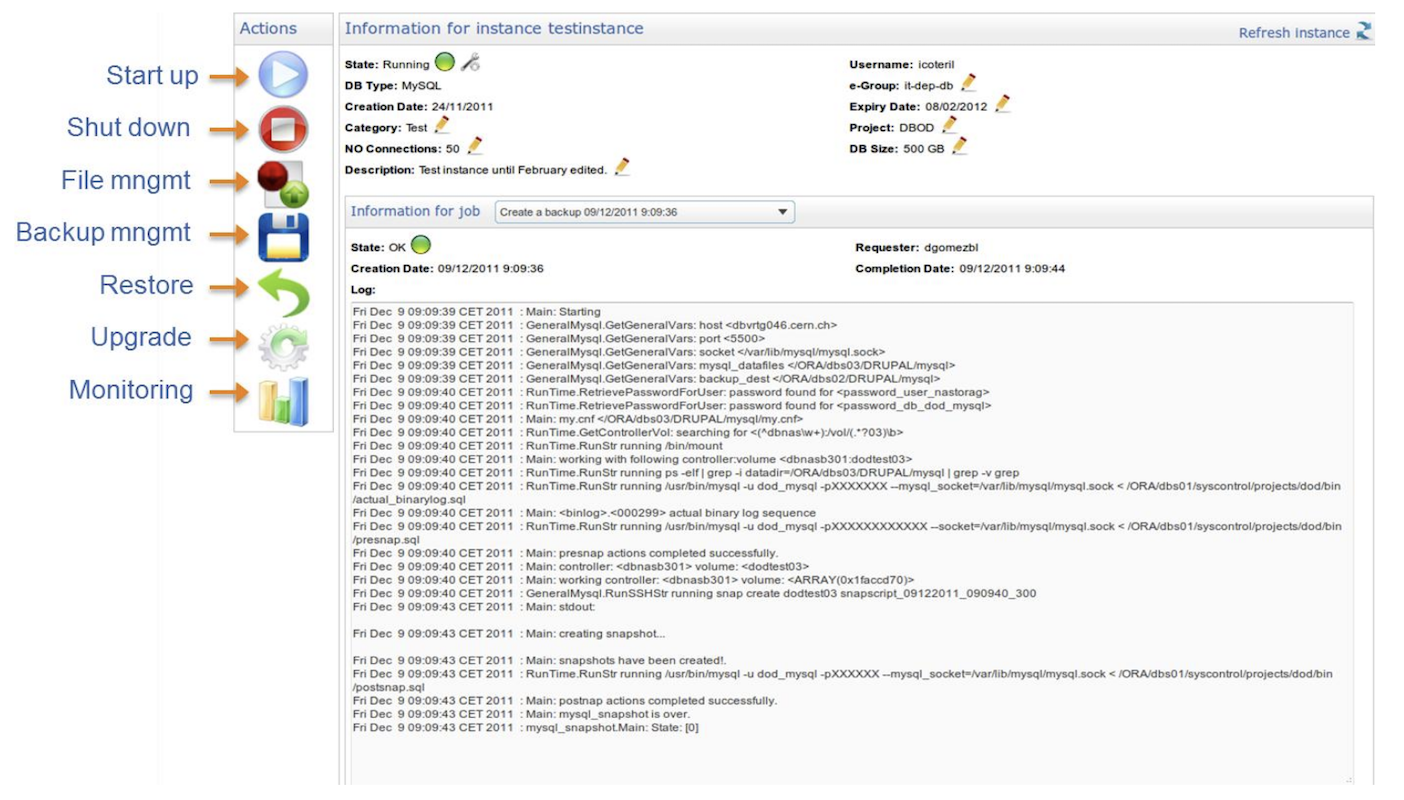Click the wrench icon beside State Running
Viewport: 1404px width, 800px height.
click(470, 62)
